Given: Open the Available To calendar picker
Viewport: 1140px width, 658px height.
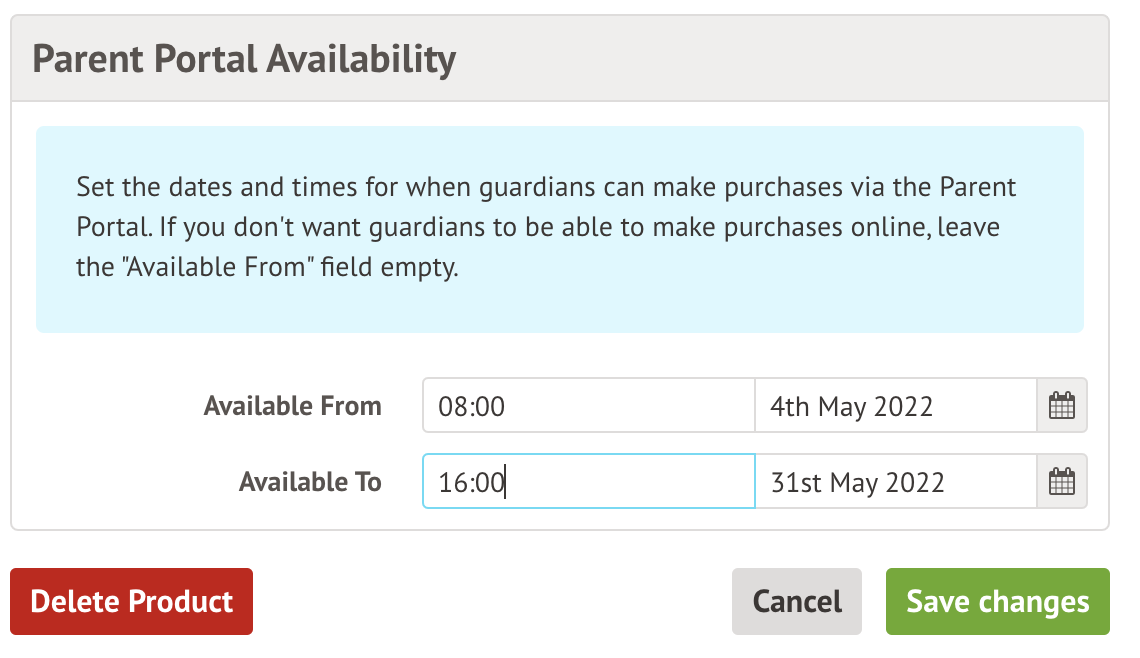Looking at the screenshot, I should pyautogui.click(x=1061, y=482).
